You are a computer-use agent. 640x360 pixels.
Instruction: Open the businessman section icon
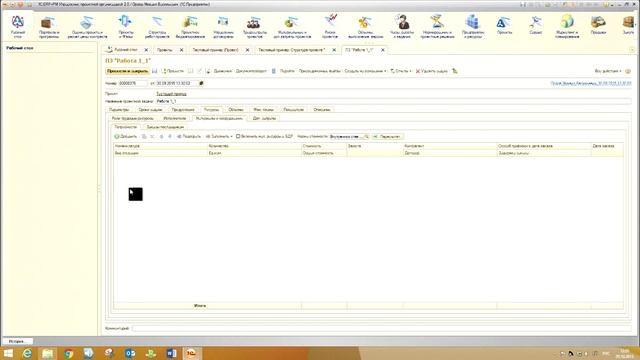tap(402, 27)
